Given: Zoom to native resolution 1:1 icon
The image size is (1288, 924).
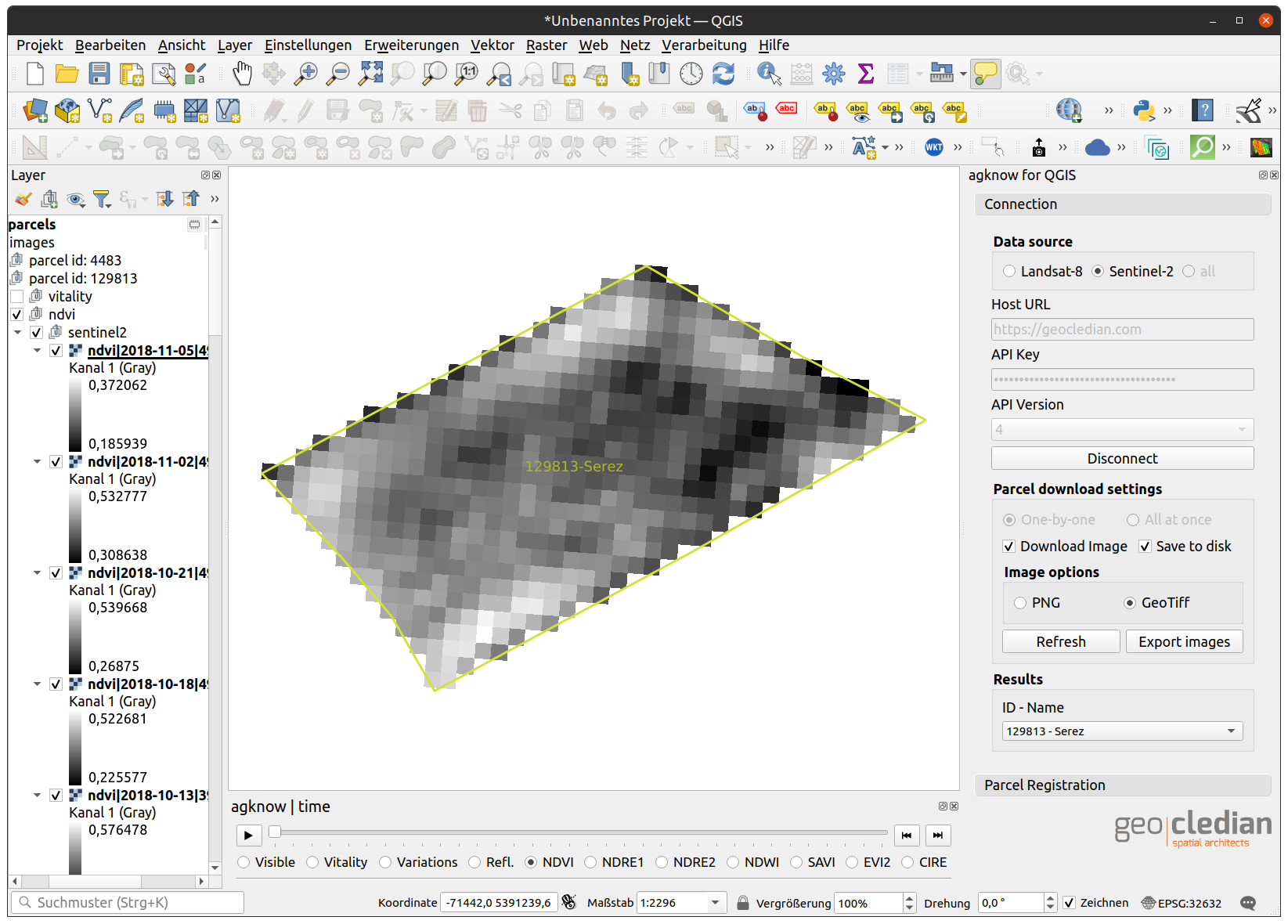Looking at the screenshot, I should 467,74.
